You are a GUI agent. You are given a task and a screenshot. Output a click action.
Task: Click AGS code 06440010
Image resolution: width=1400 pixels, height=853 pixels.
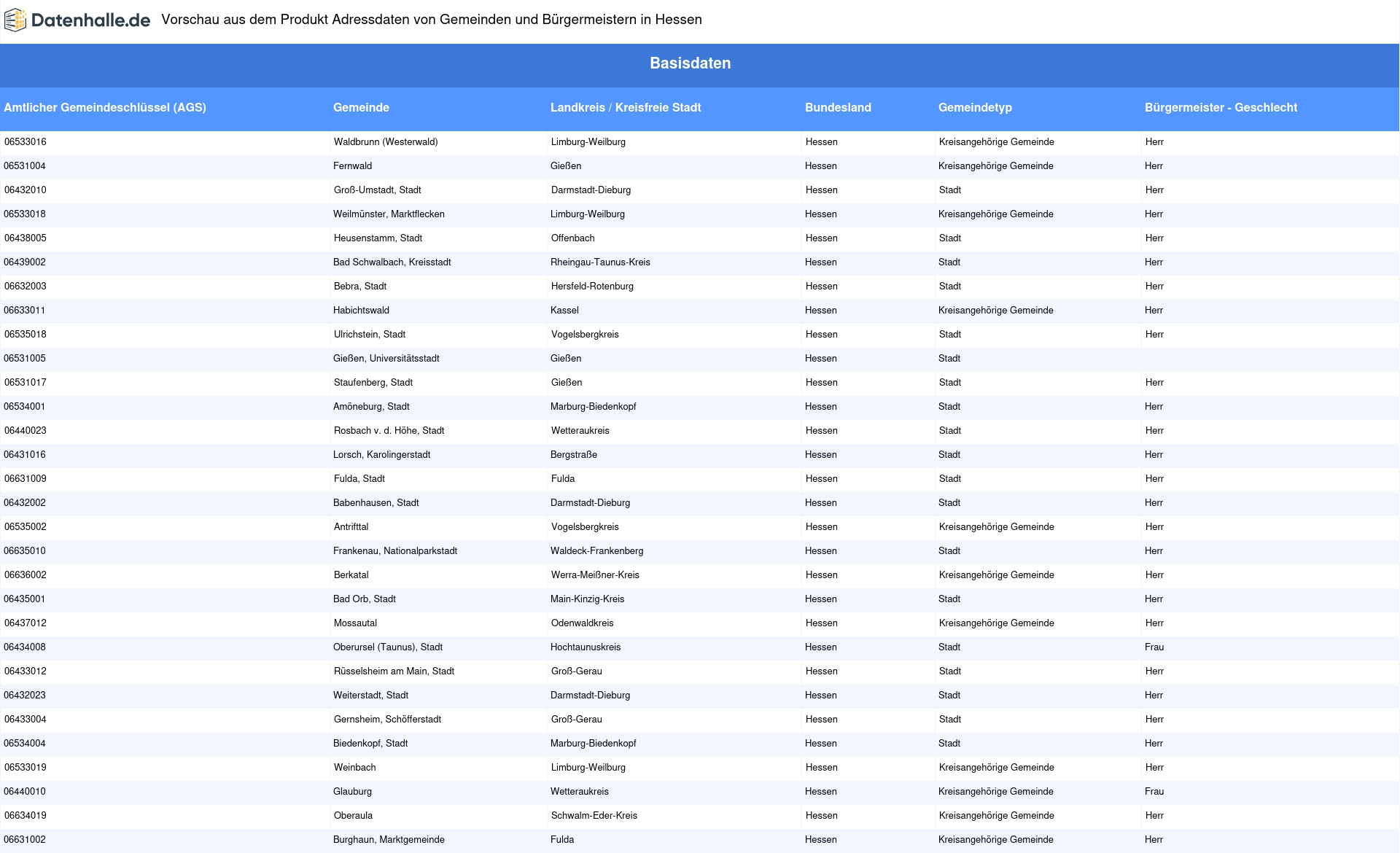(25, 792)
